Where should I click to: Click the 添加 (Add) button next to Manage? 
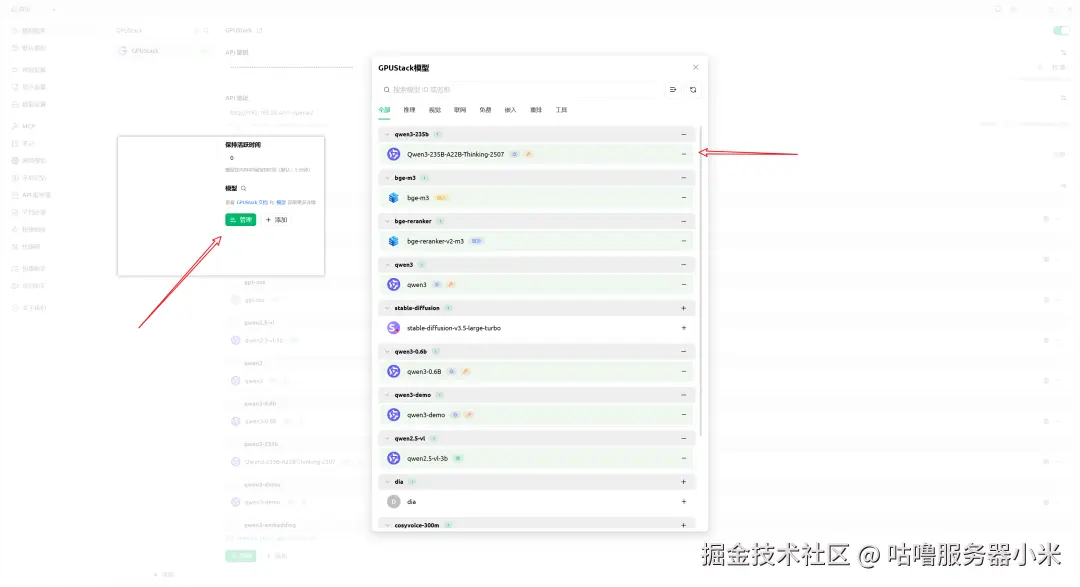click(276, 220)
